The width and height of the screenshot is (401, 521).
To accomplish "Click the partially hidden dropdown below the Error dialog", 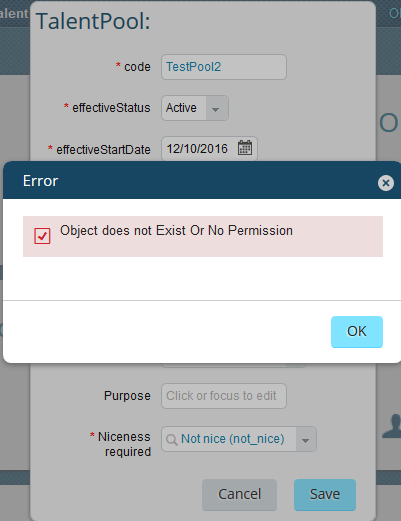I will [233, 365].
